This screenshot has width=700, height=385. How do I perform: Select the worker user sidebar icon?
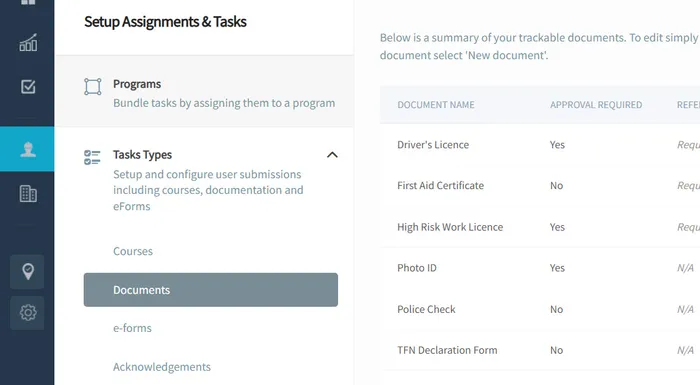(28, 149)
